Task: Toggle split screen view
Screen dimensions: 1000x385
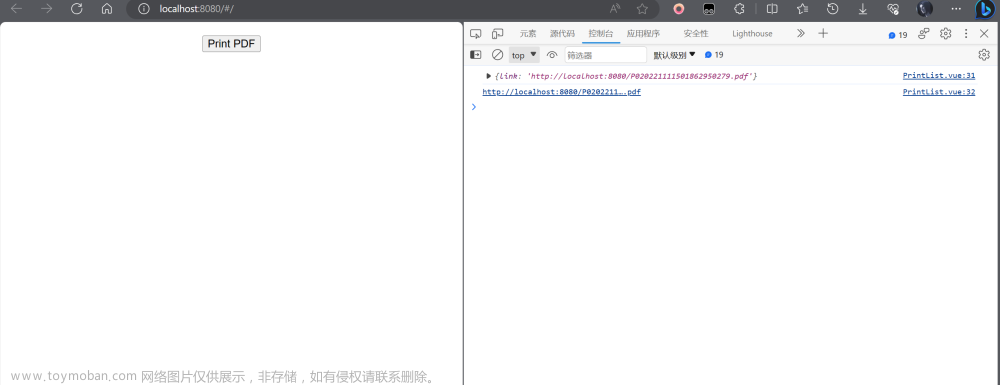Action: pyautogui.click(x=772, y=9)
